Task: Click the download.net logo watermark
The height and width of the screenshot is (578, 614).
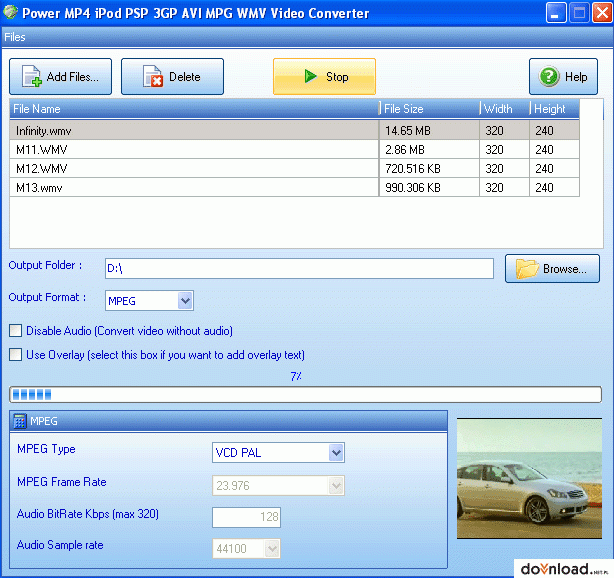Action: (563, 569)
